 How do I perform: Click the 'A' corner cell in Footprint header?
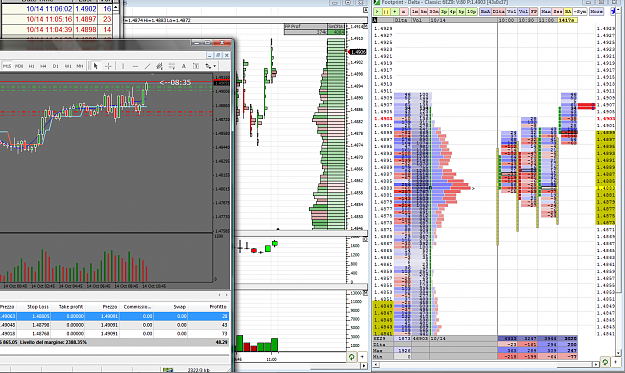click(375, 20)
